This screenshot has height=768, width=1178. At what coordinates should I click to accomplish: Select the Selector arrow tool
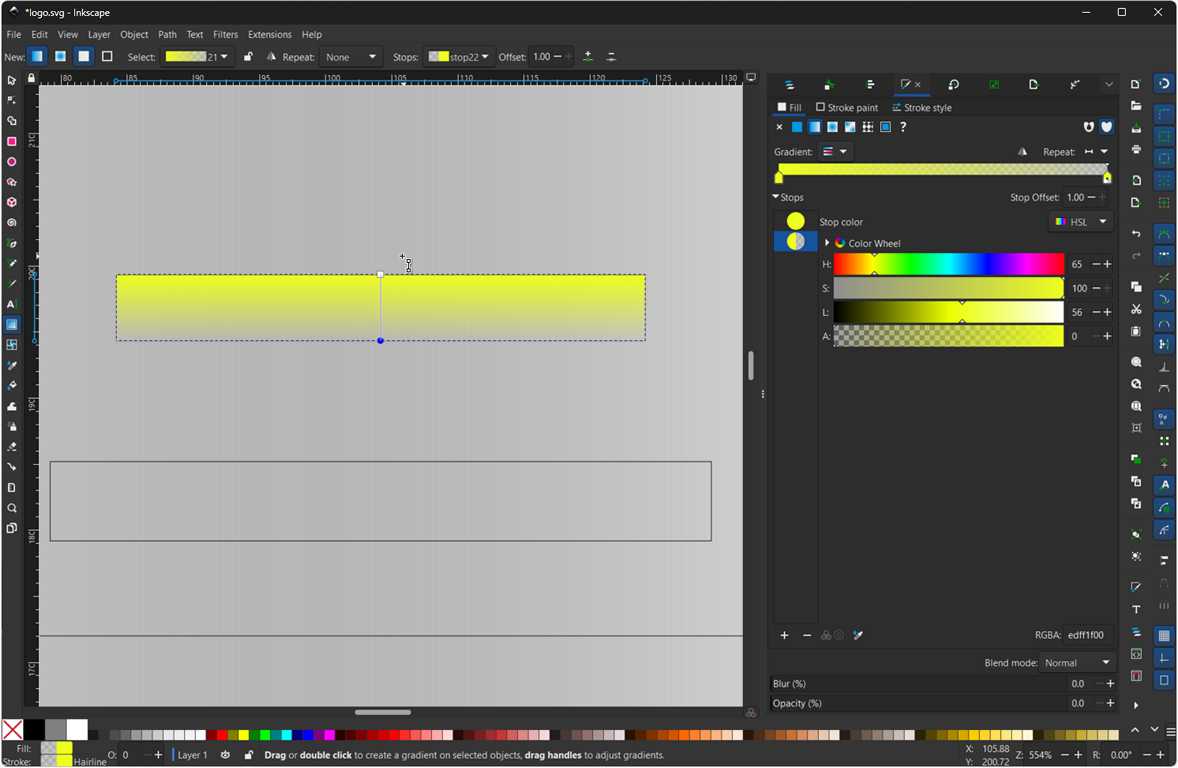point(11,80)
